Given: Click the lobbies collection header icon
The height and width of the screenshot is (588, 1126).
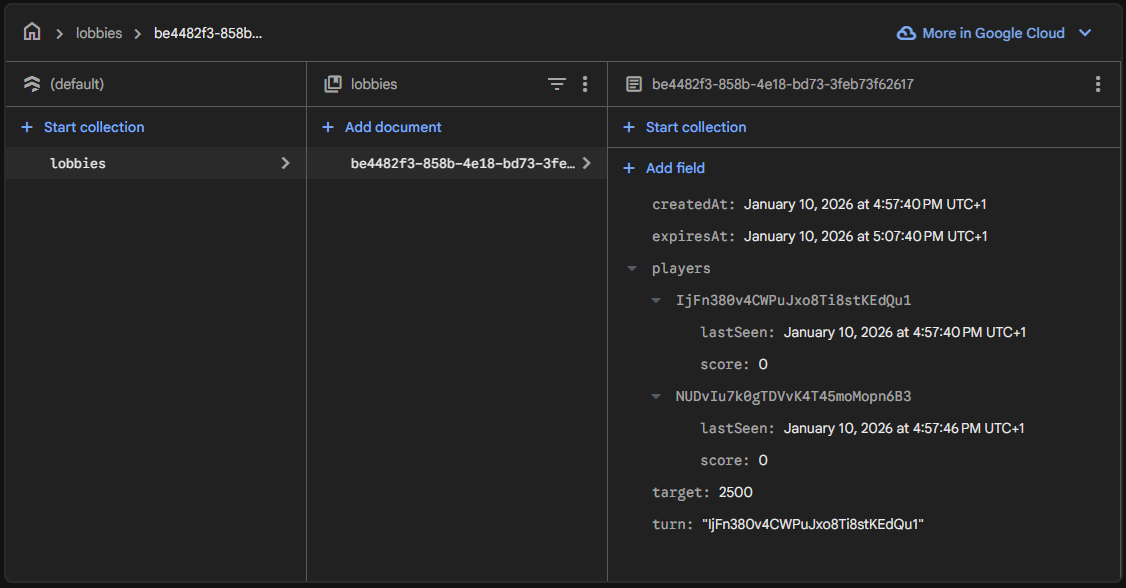Looking at the screenshot, I should (333, 85).
